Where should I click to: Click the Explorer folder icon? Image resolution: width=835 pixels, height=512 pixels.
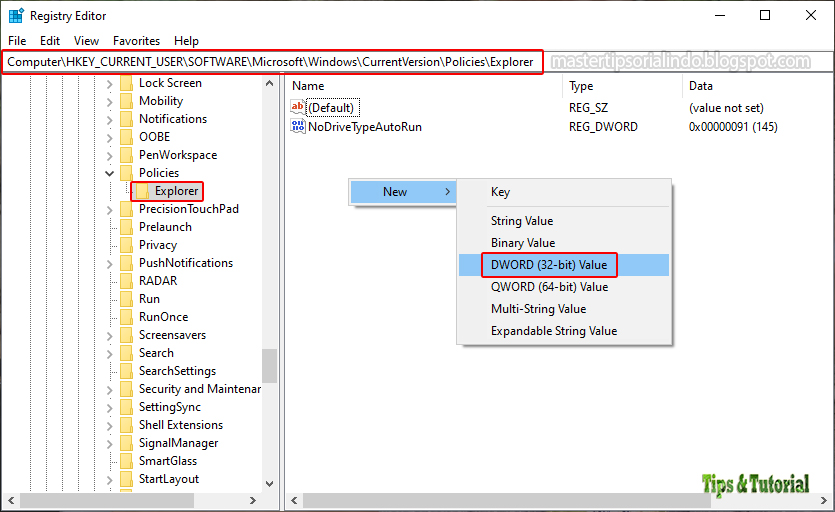point(142,191)
